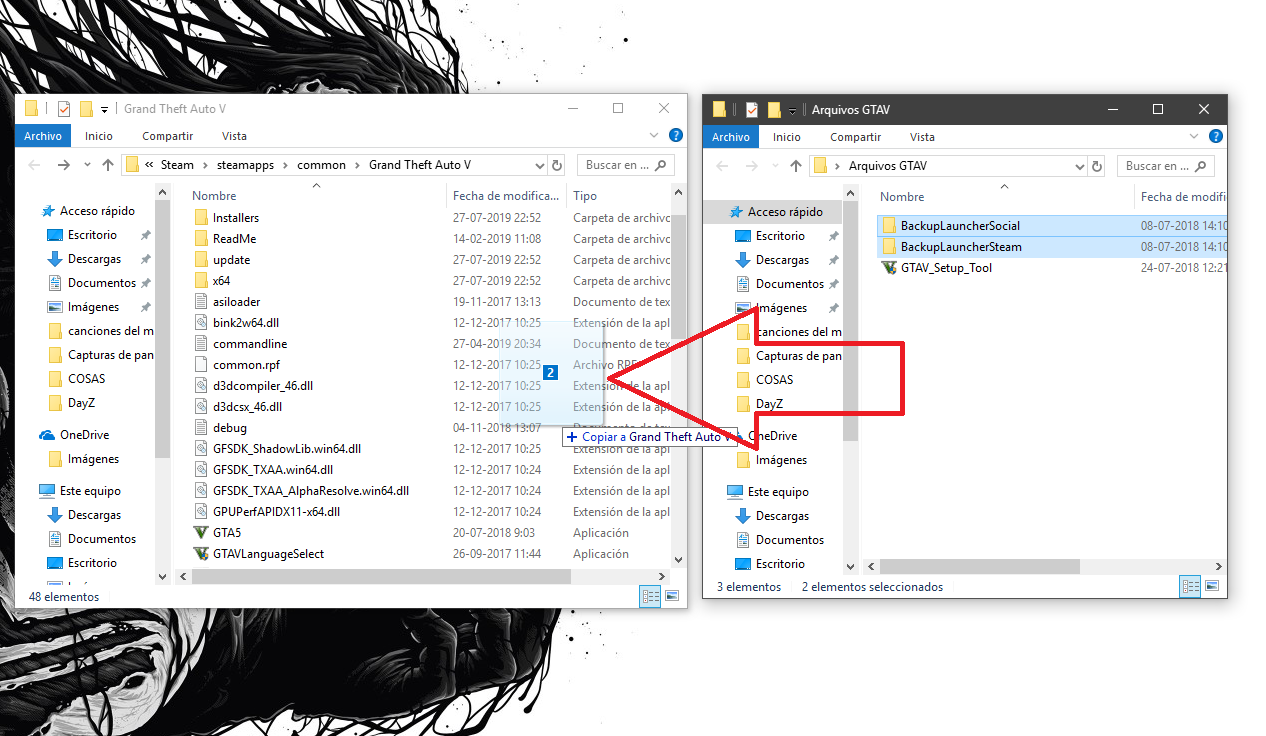Expand hidden breadcrumb chevron before Steam
The image size is (1266, 736).
149,165
